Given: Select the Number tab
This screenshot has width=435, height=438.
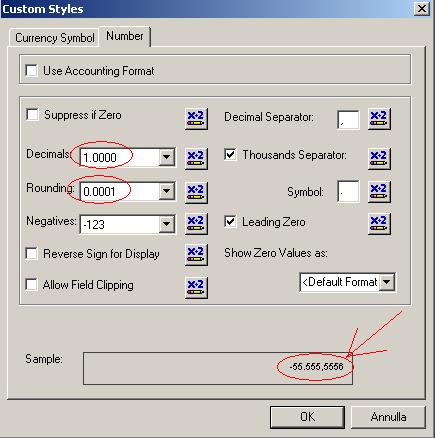Looking at the screenshot, I should pos(125,36).
